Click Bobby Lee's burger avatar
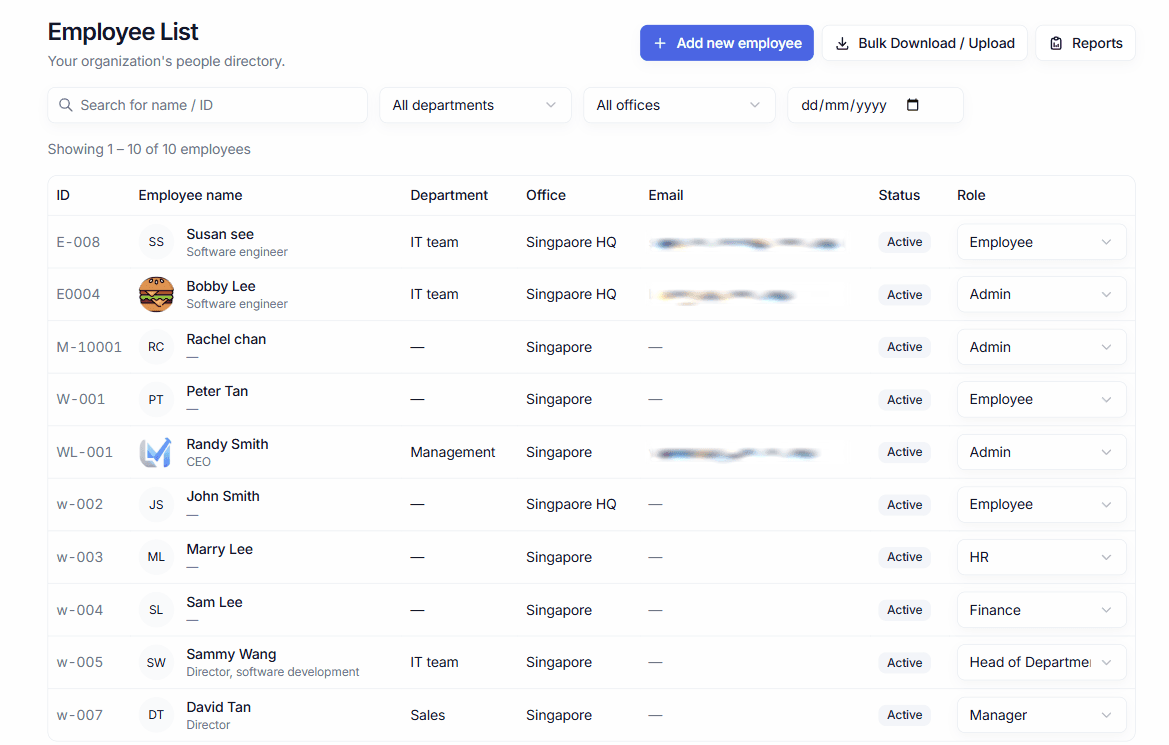This screenshot has width=1169, height=745. (x=156, y=294)
